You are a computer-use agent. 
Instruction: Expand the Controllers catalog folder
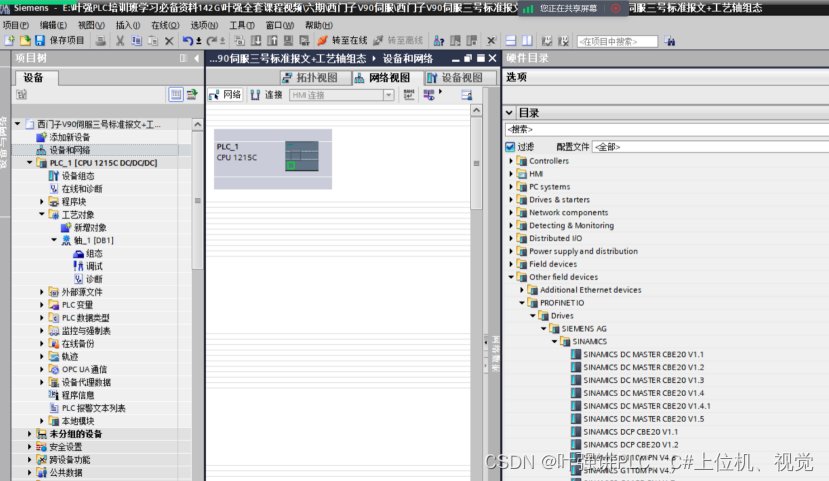point(511,161)
